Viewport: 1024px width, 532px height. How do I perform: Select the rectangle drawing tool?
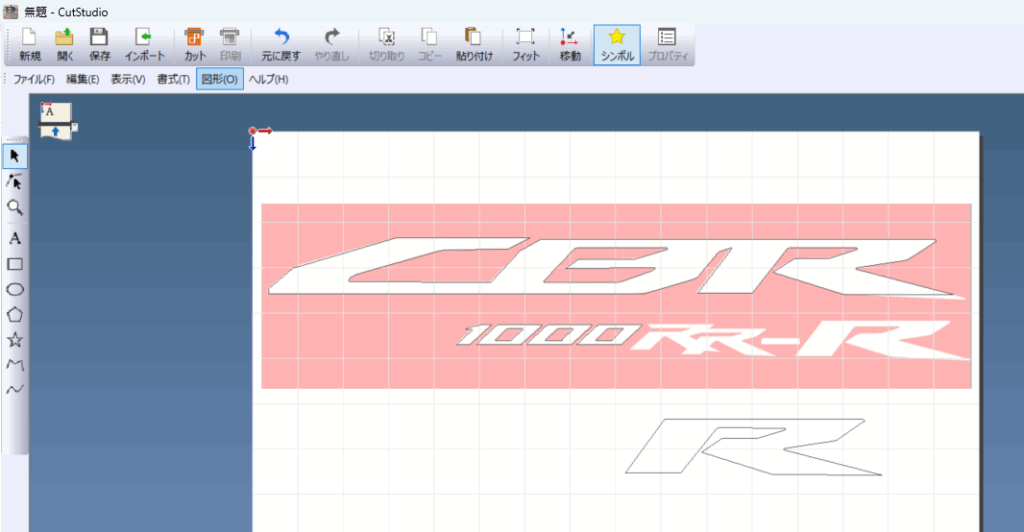click(14, 264)
